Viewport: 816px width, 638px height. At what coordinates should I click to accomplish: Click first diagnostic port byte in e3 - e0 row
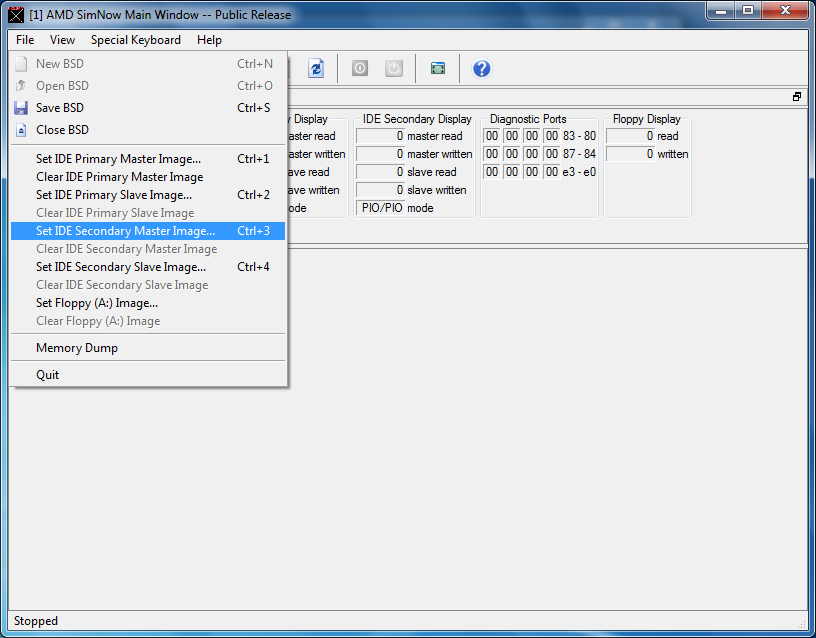[492, 172]
